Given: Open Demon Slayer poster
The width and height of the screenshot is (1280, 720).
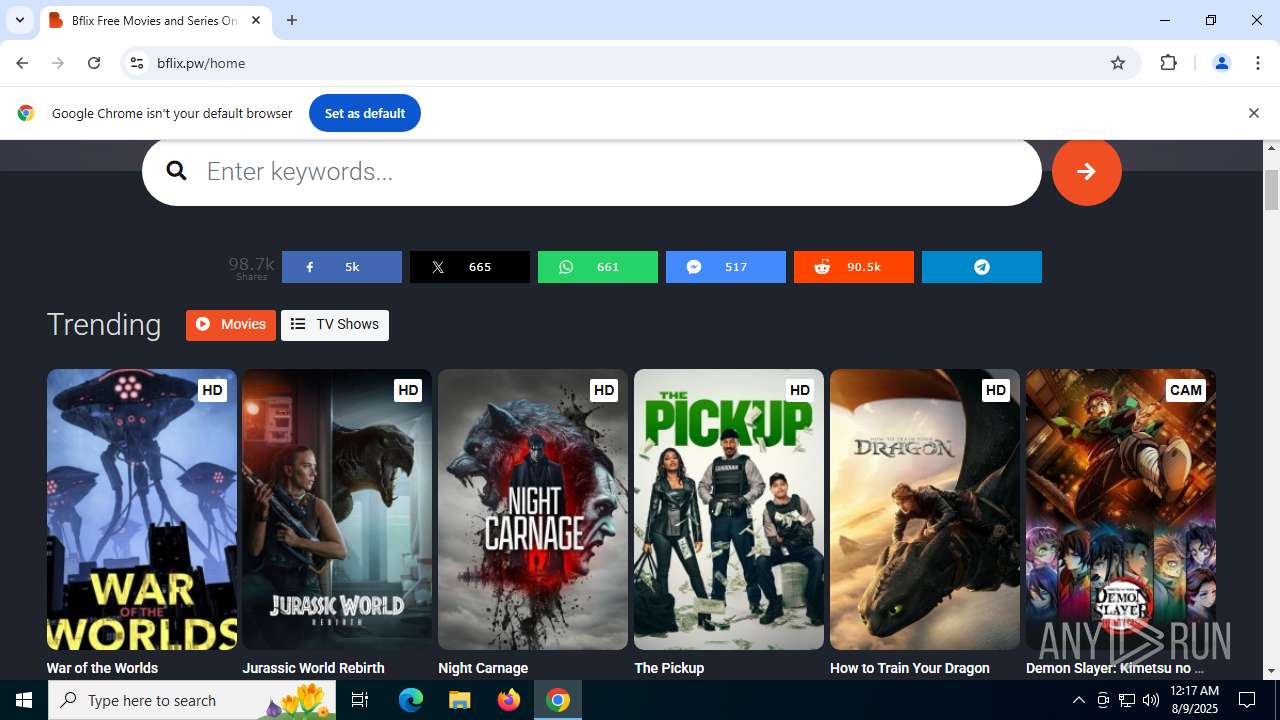Looking at the screenshot, I should [x=1121, y=509].
